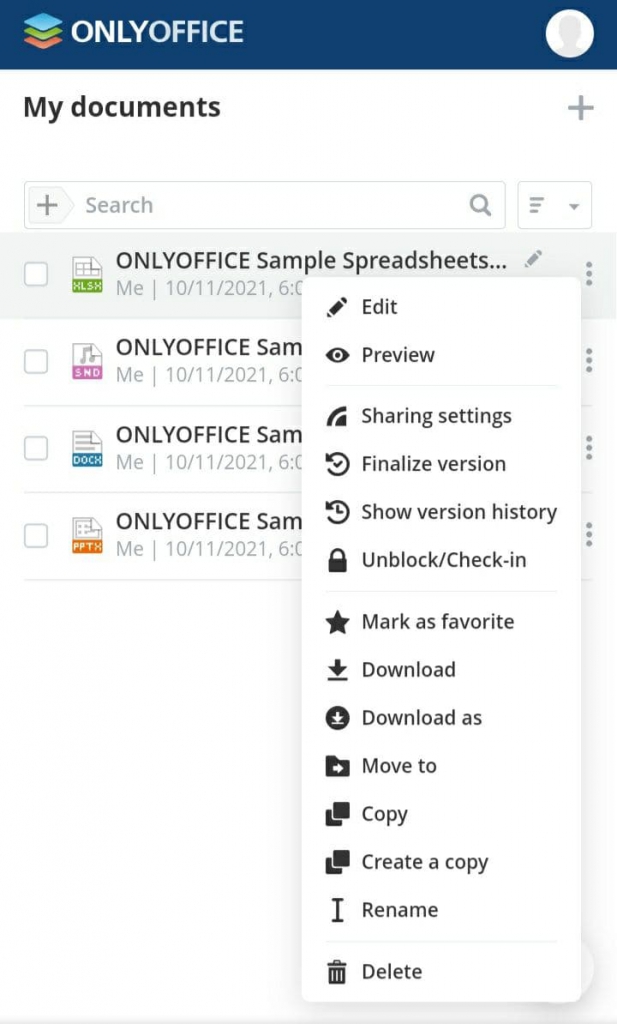The image size is (617, 1024).
Task: Open the DOCX document file icon
Action: [86, 445]
